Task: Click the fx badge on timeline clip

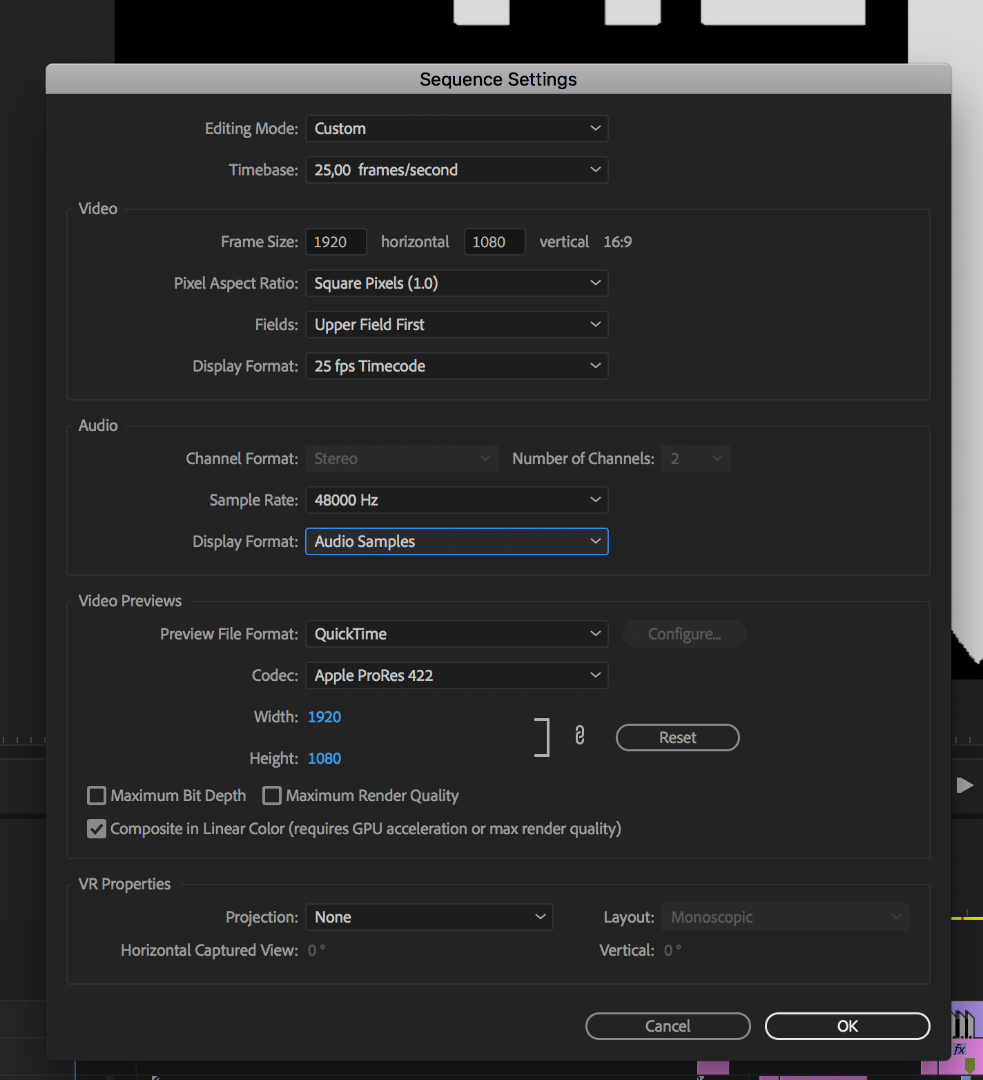Action: (x=960, y=1049)
